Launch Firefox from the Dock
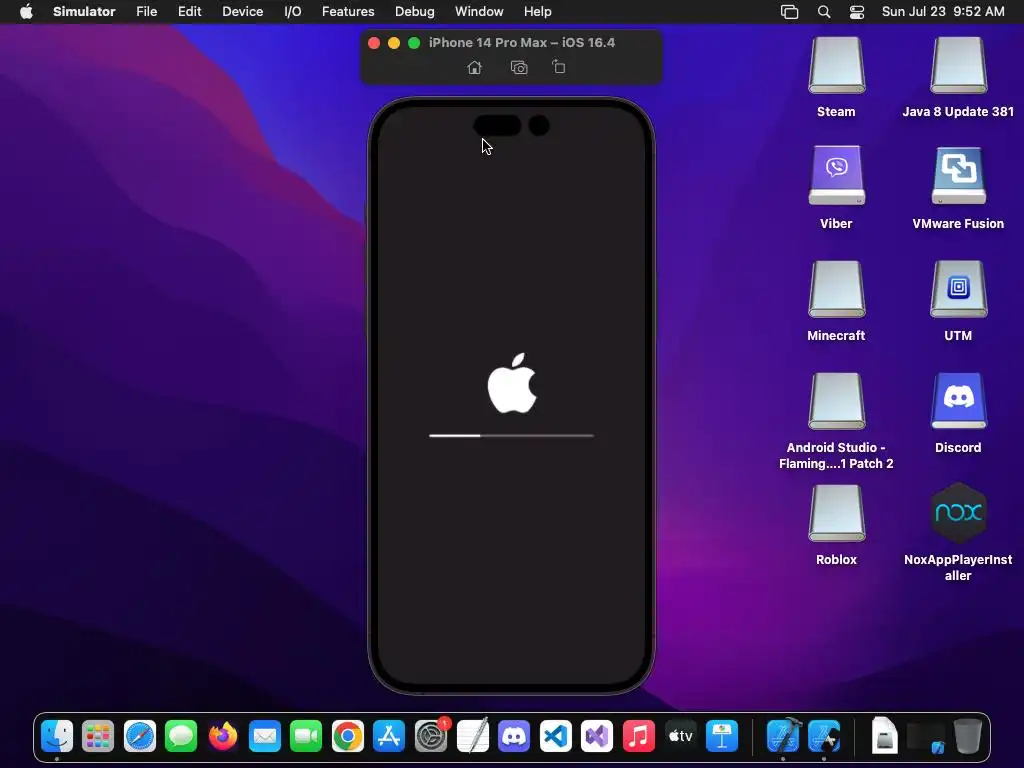Viewport: 1024px width, 768px height. coord(223,736)
